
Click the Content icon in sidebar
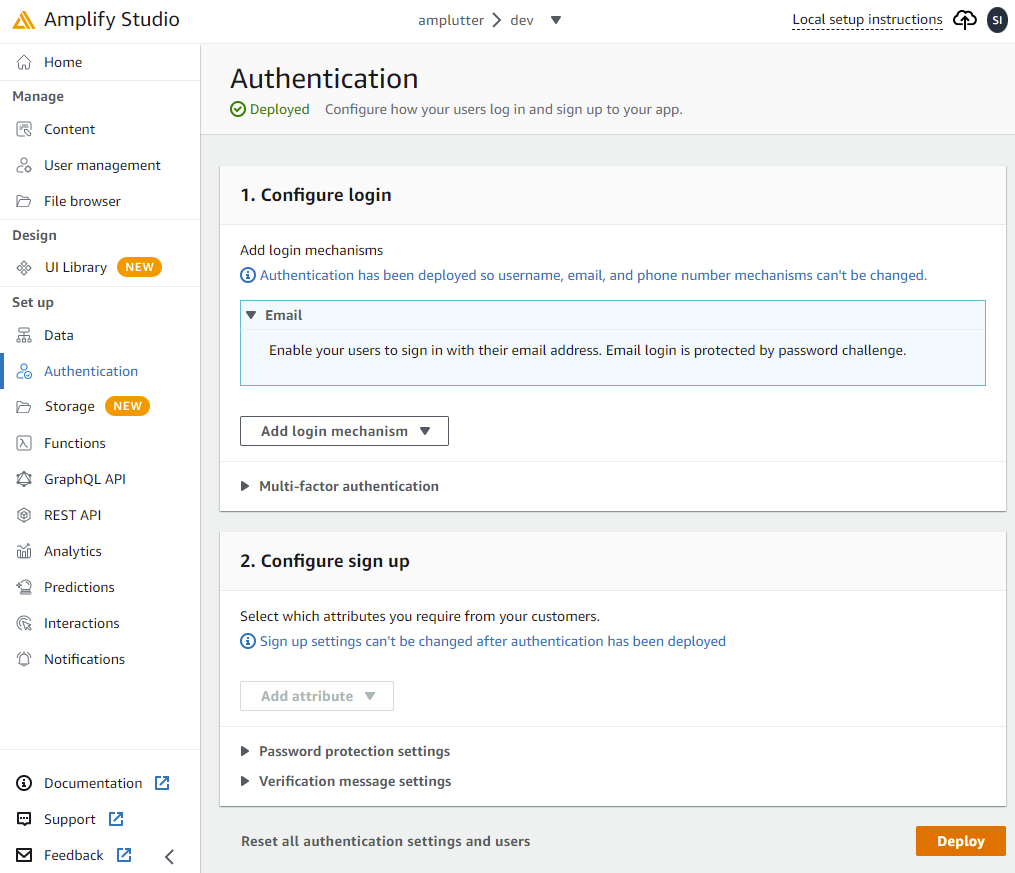coord(24,129)
